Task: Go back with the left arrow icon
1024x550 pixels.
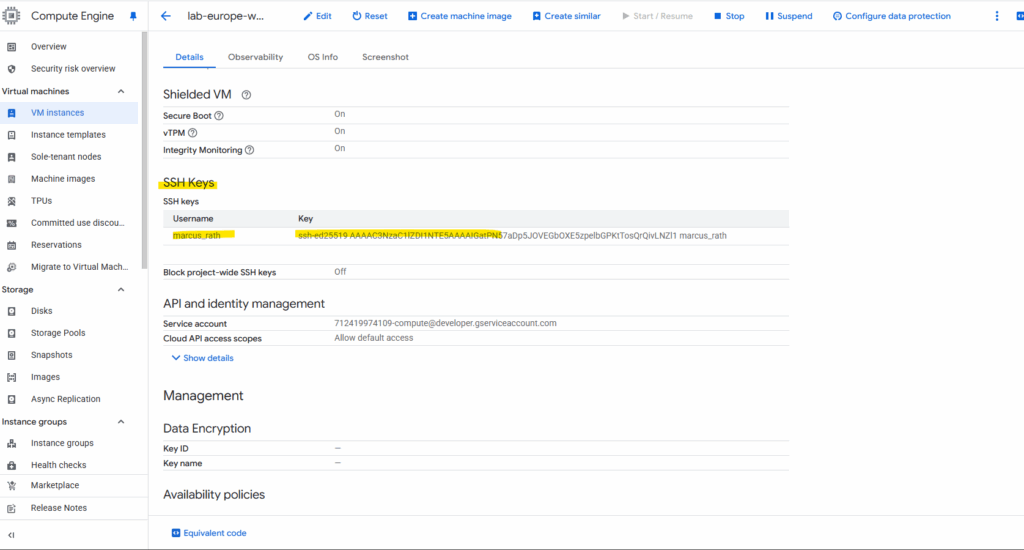Action: 166,16
